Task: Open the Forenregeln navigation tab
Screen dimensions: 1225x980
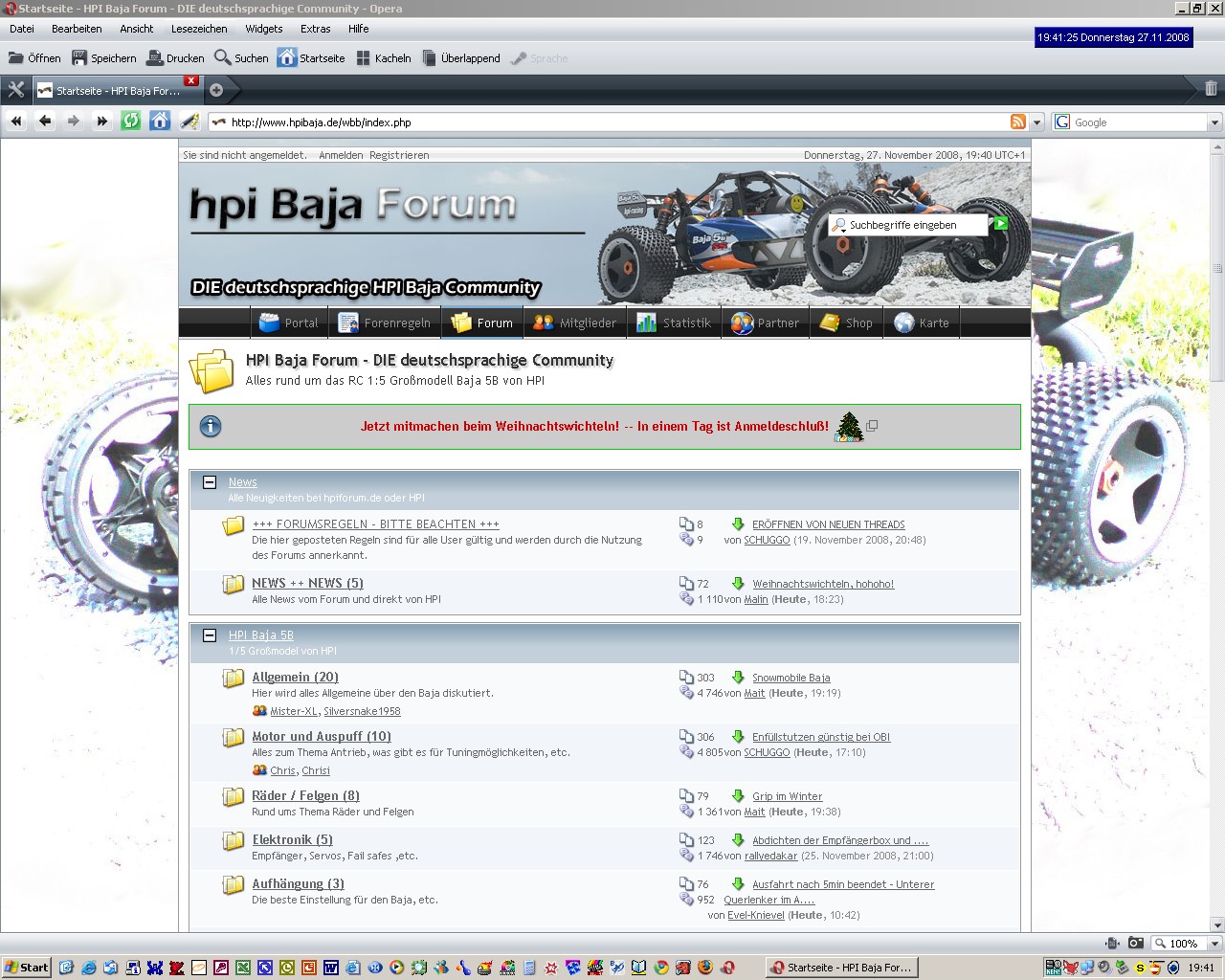Action: click(385, 323)
